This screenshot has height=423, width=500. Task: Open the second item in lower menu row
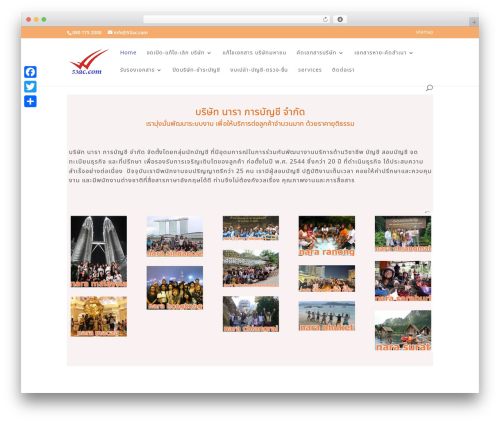(196, 70)
